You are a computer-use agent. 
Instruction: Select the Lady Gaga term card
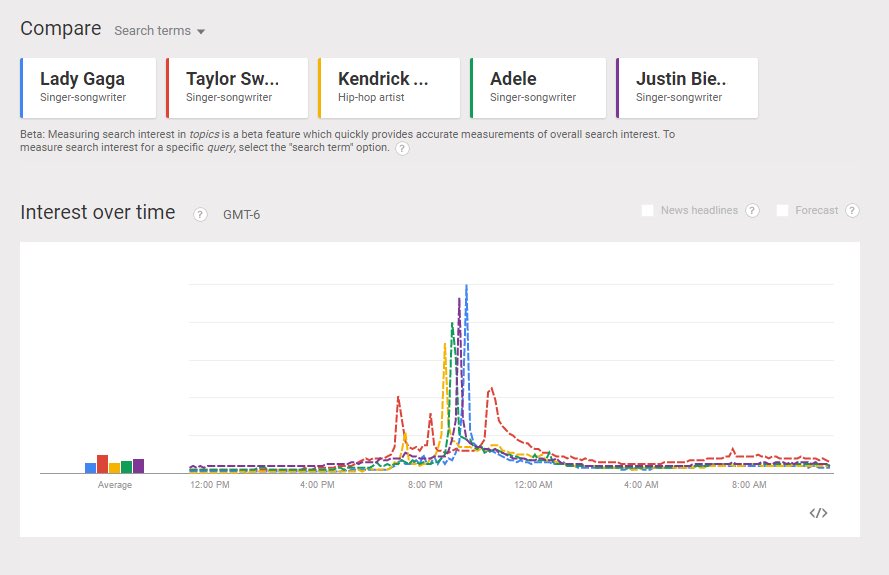[88, 88]
